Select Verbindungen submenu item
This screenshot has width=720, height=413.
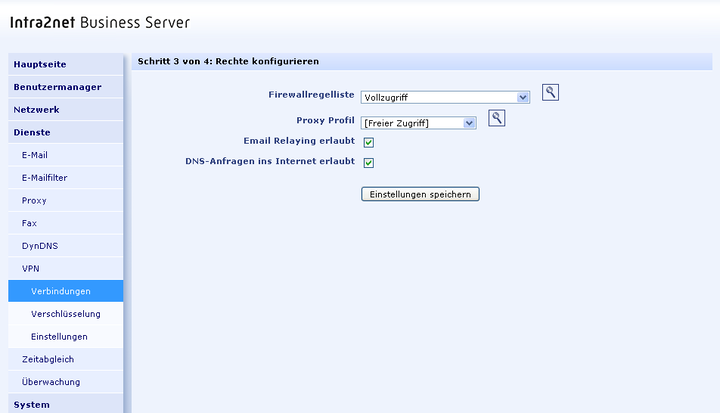[66, 291]
